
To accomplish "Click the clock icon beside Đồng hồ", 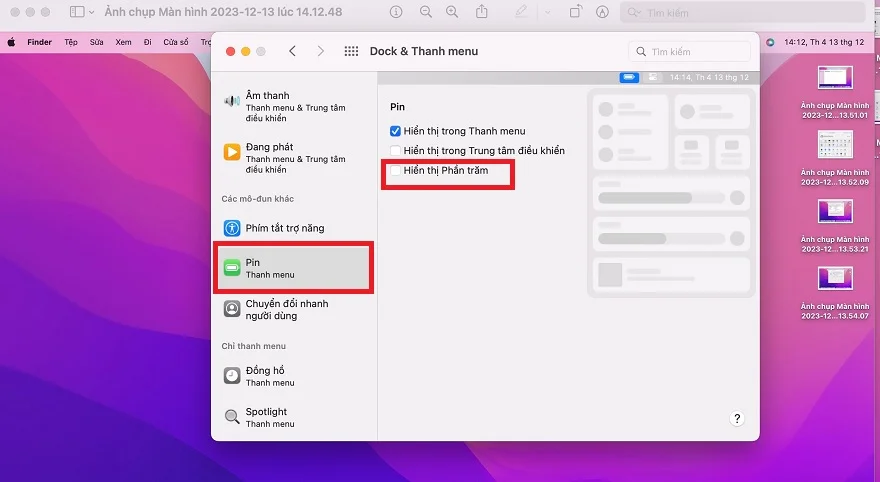I will [232, 375].
